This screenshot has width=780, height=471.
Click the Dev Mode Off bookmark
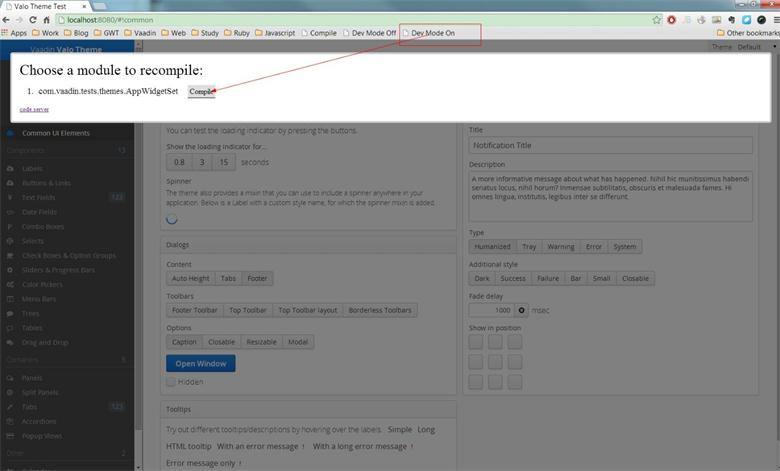click(369, 33)
